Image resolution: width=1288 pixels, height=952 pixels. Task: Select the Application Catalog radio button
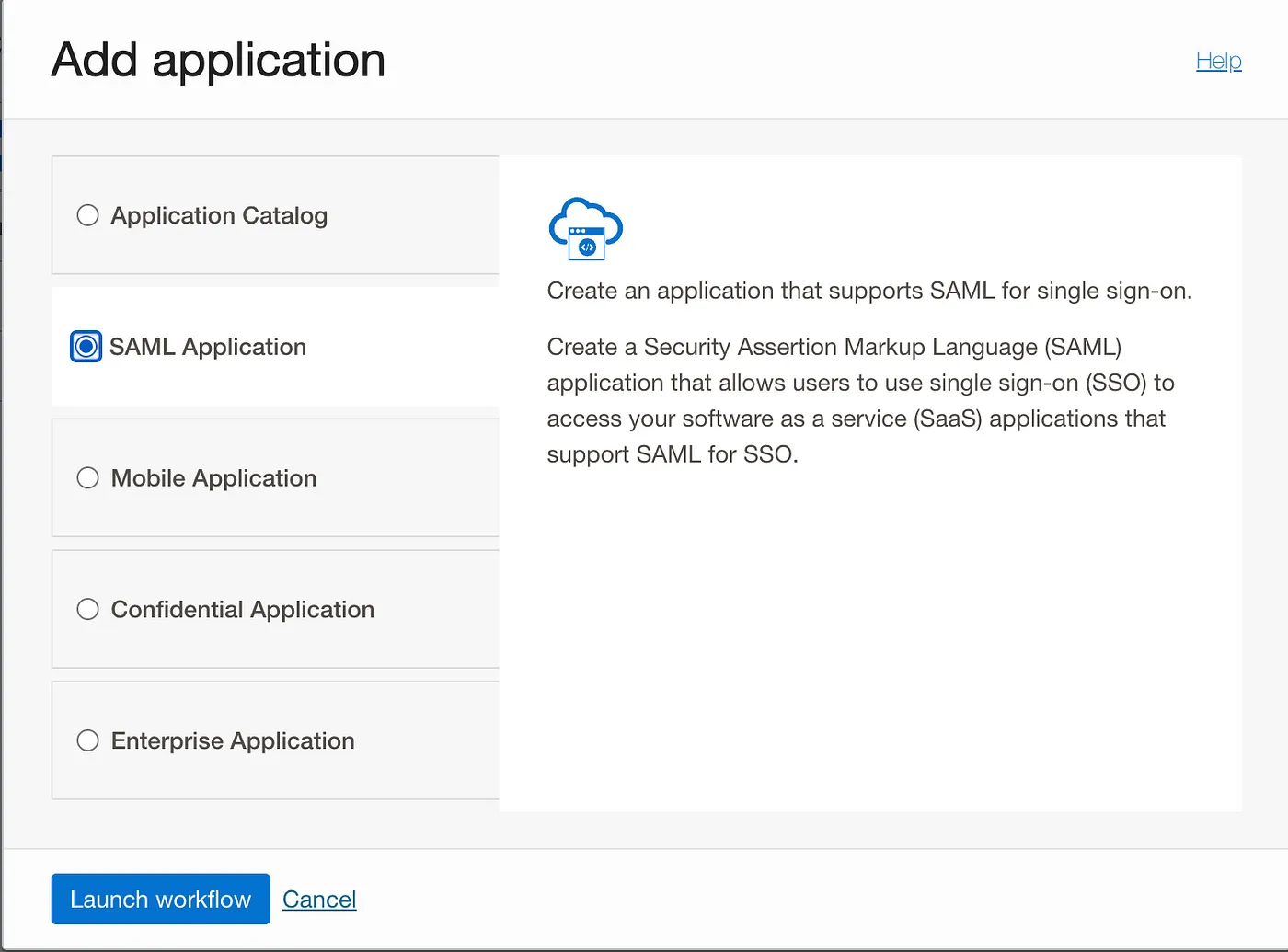click(87, 215)
